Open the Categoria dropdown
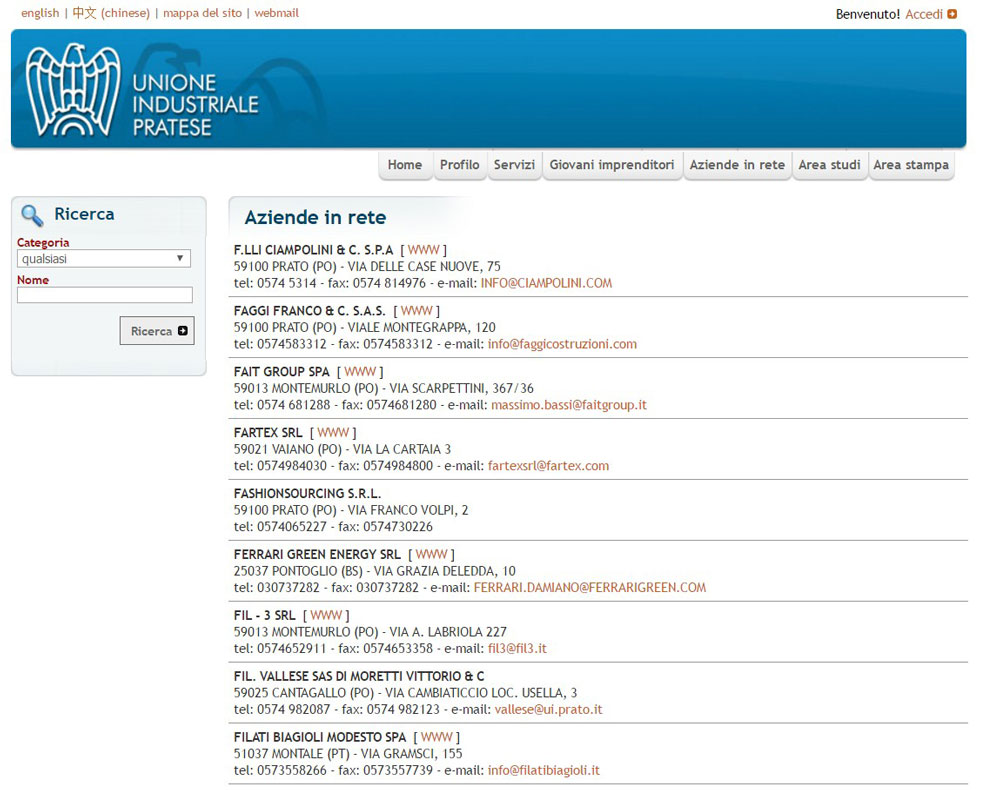Image resolution: width=1000 pixels, height=790 pixels. point(104,258)
